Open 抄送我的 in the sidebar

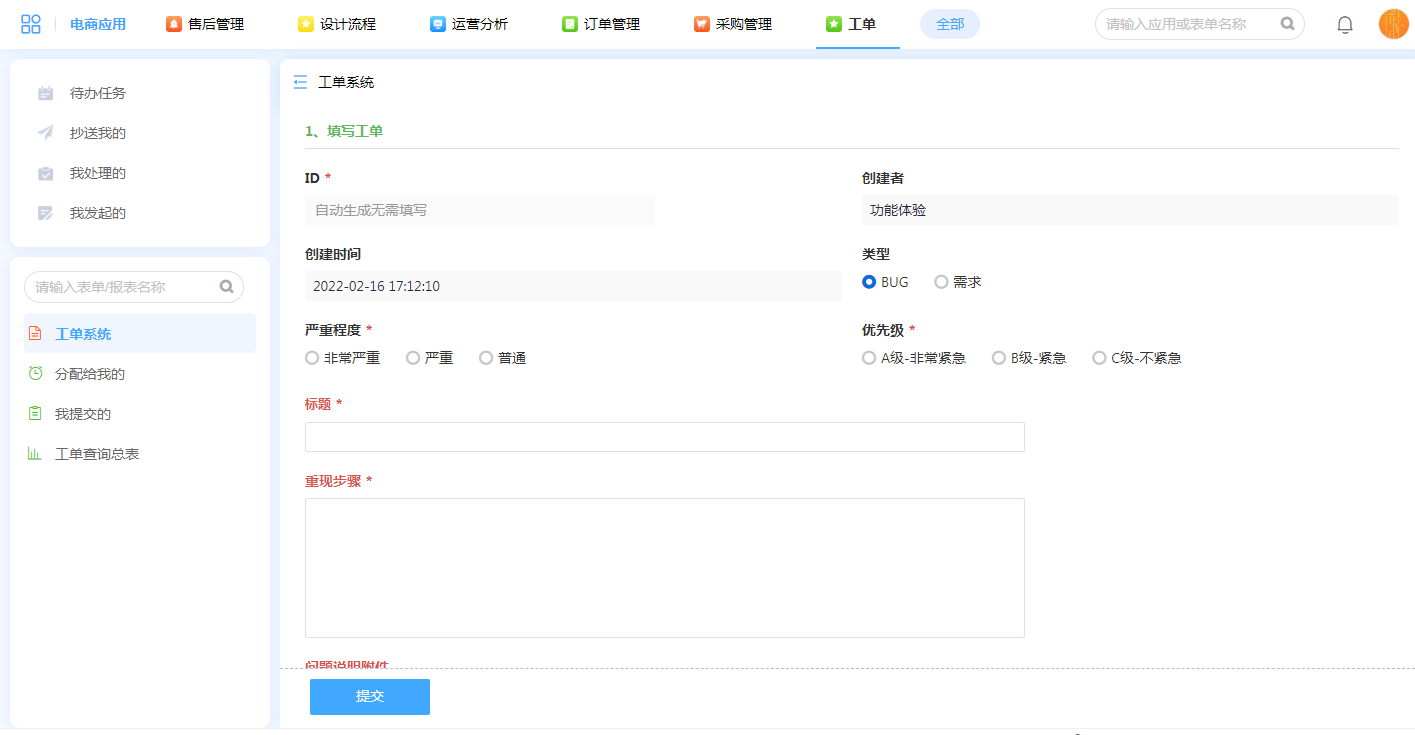(x=97, y=133)
